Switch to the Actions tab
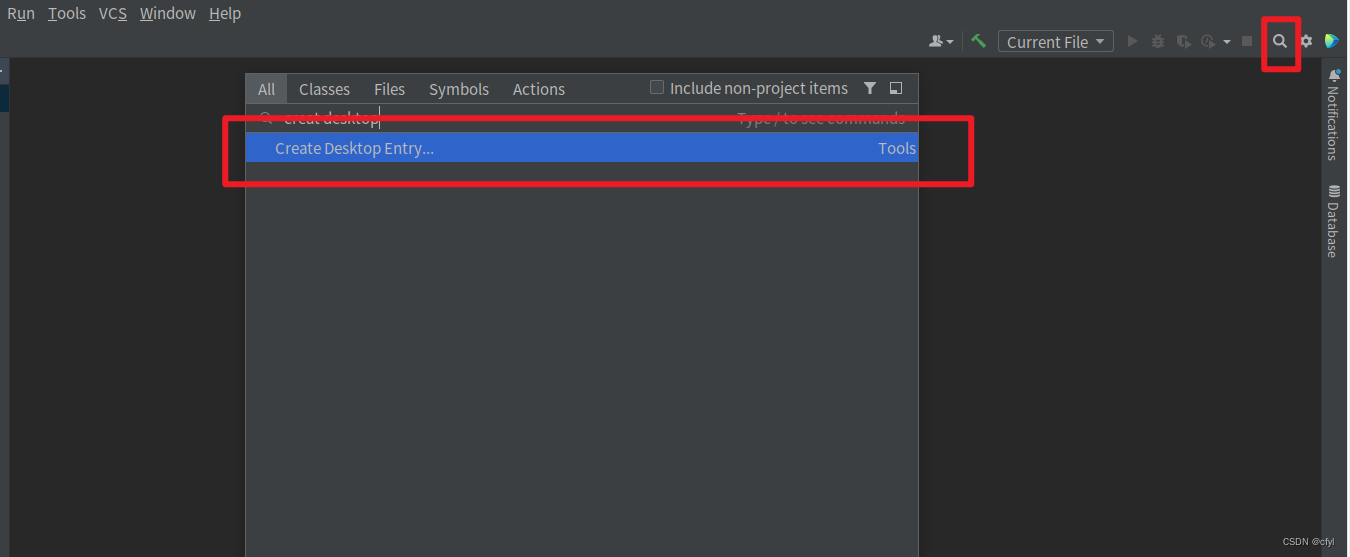1350x557 pixels. [x=538, y=89]
